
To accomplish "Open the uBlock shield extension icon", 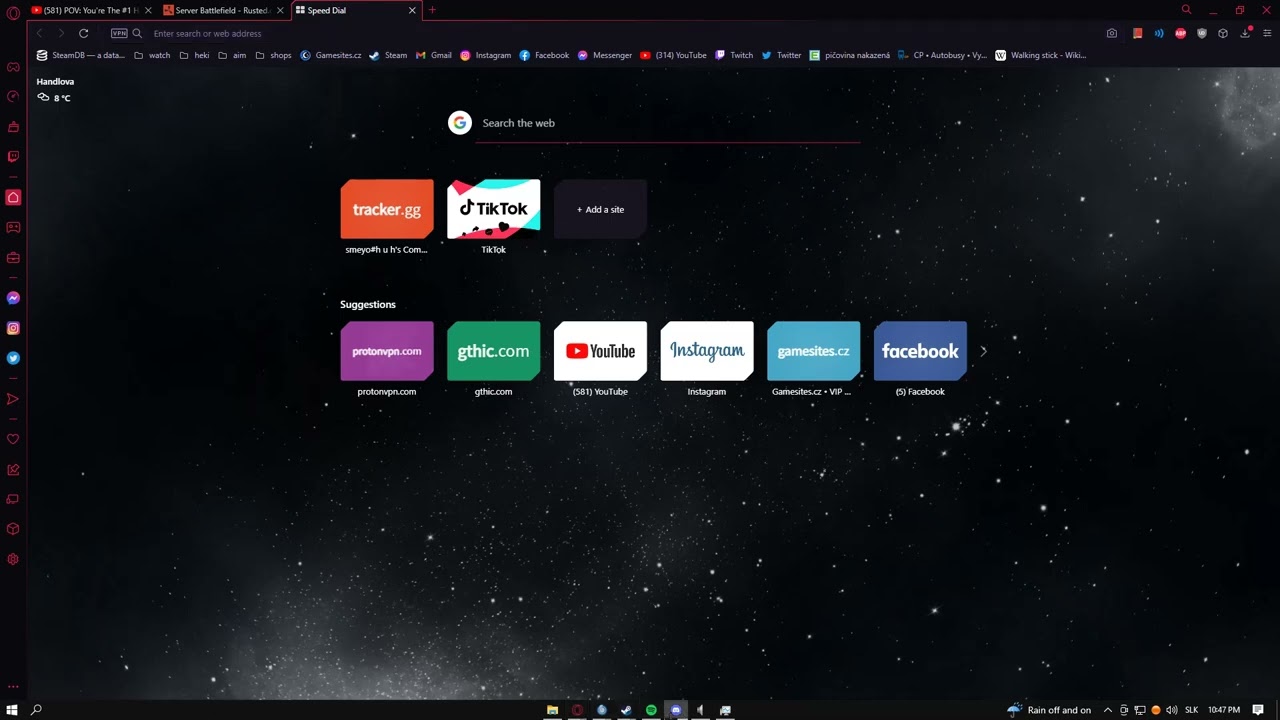I will 1202,33.
